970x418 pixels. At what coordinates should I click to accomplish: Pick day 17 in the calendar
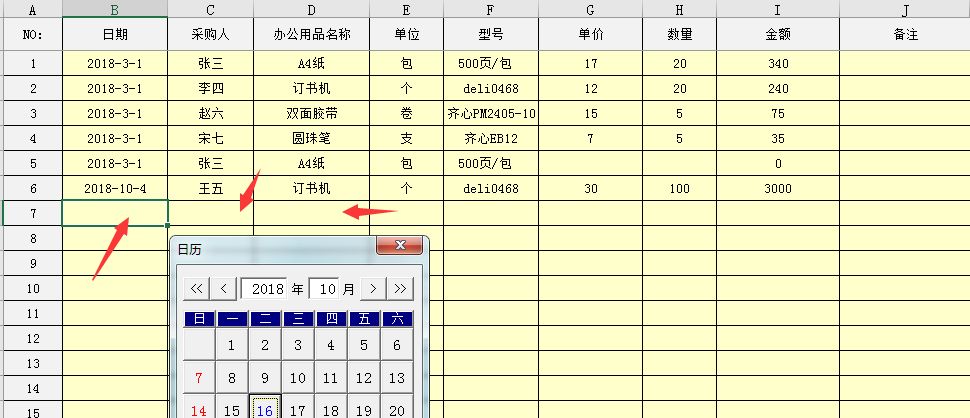click(x=298, y=406)
